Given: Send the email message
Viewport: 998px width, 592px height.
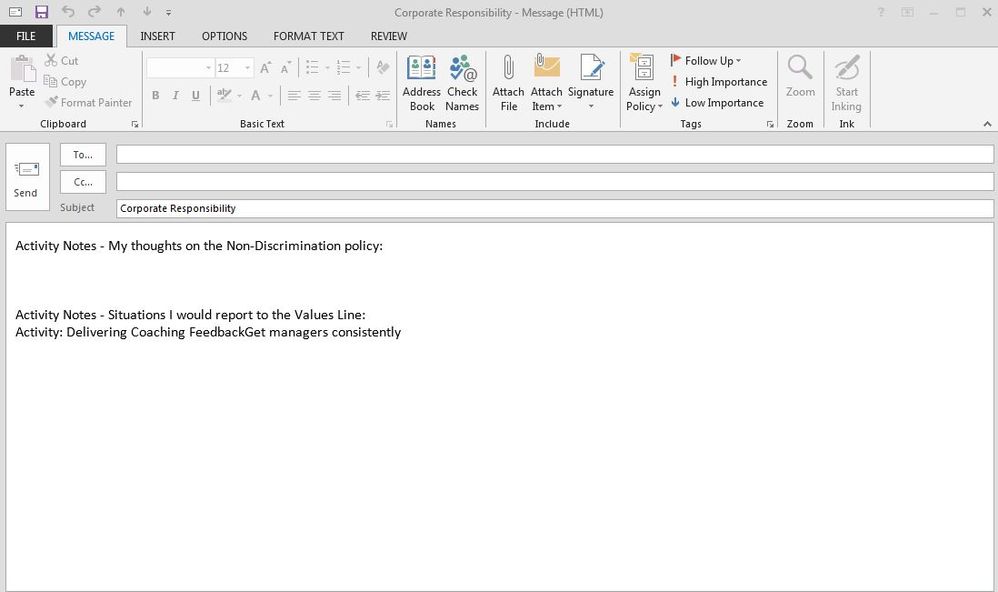Looking at the screenshot, I should (x=27, y=177).
